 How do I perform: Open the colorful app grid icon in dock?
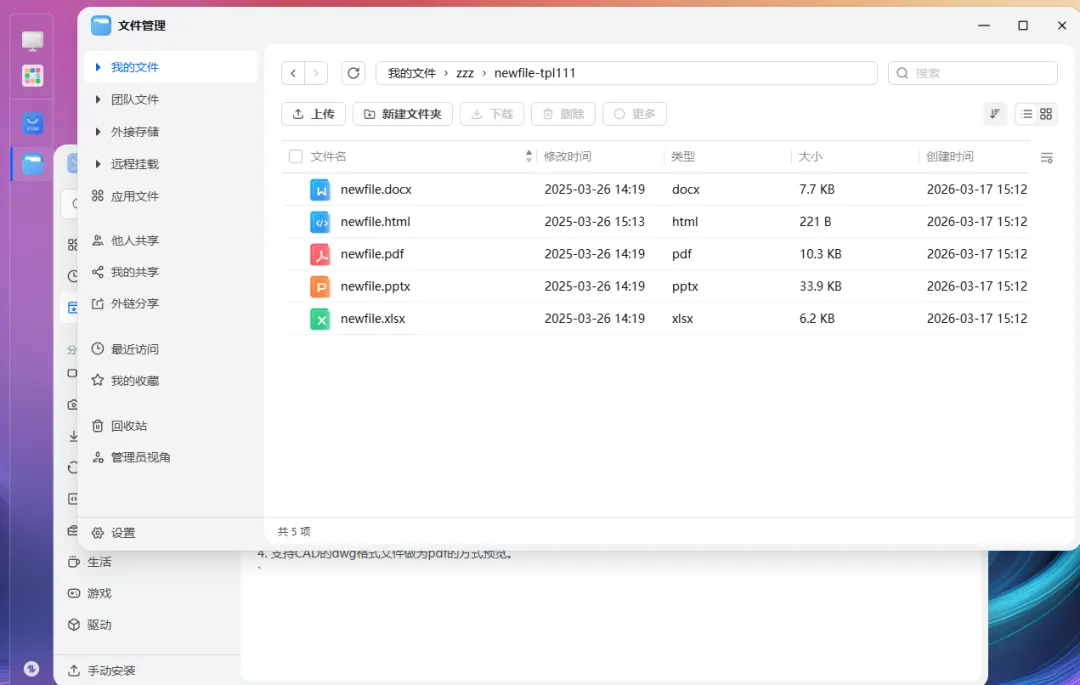coord(32,76)
